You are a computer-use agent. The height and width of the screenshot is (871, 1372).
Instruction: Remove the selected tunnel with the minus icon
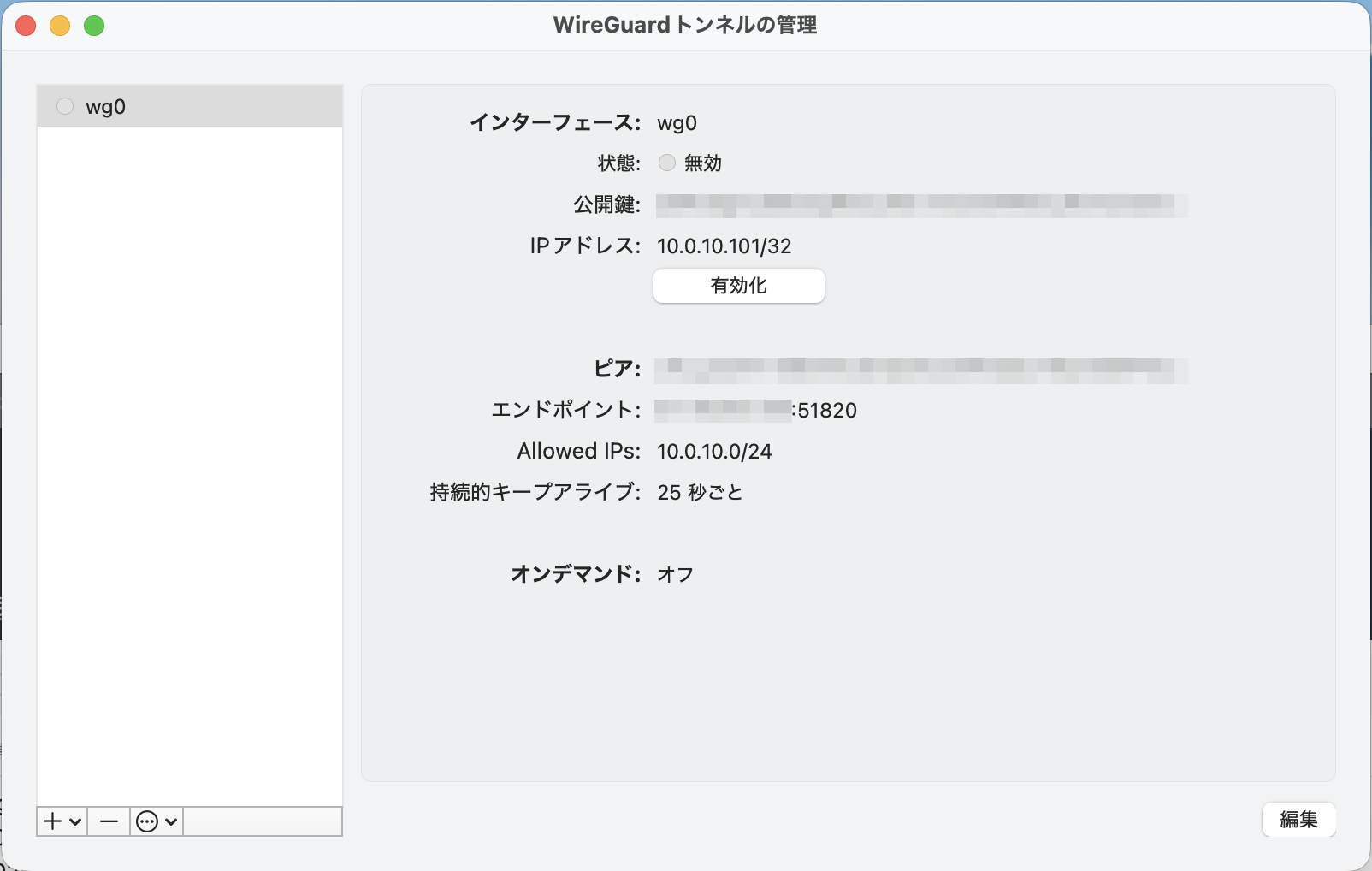pyautogui.click(x=108, y=821)
